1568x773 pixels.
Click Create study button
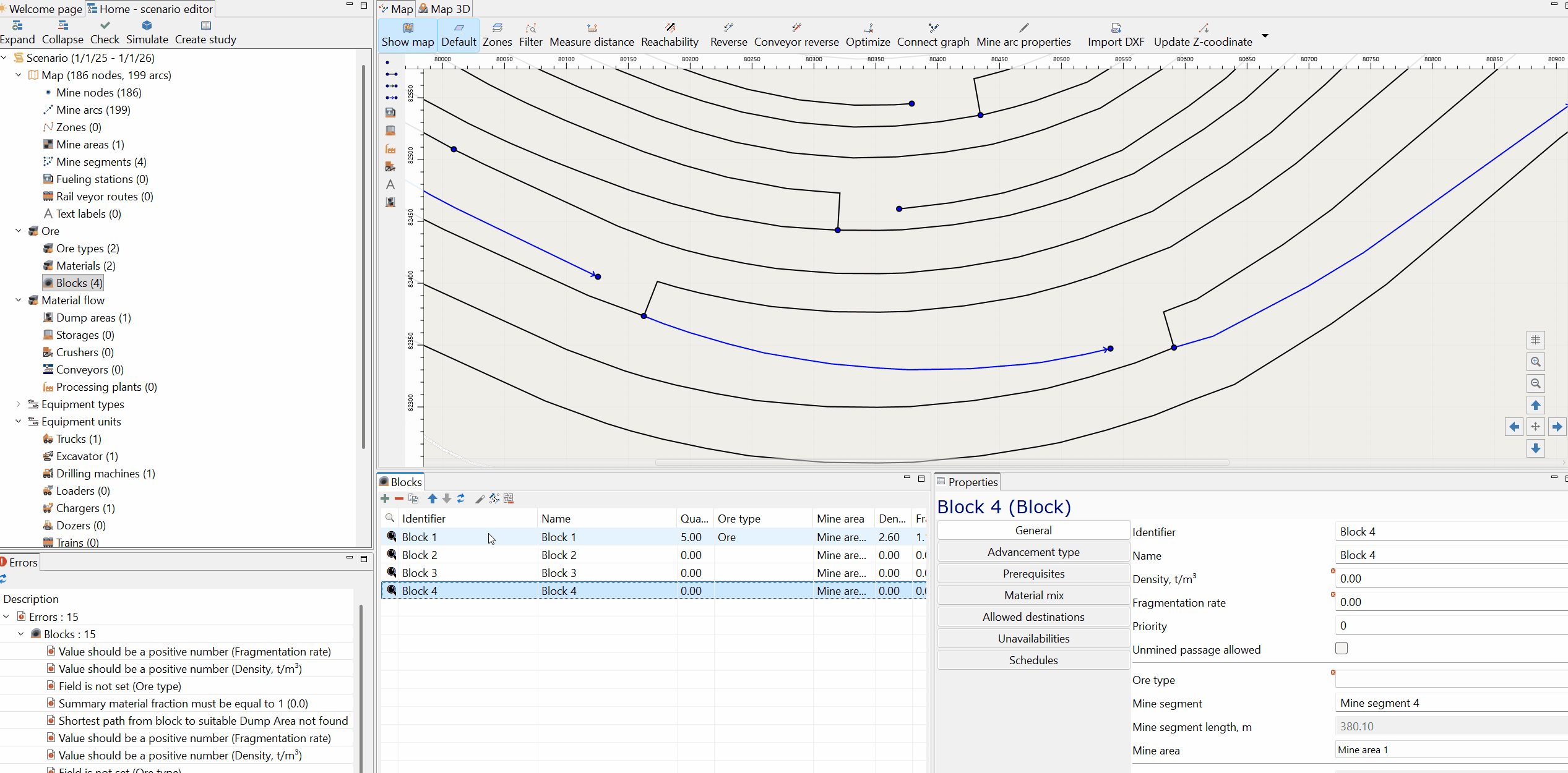coord(205,33)
